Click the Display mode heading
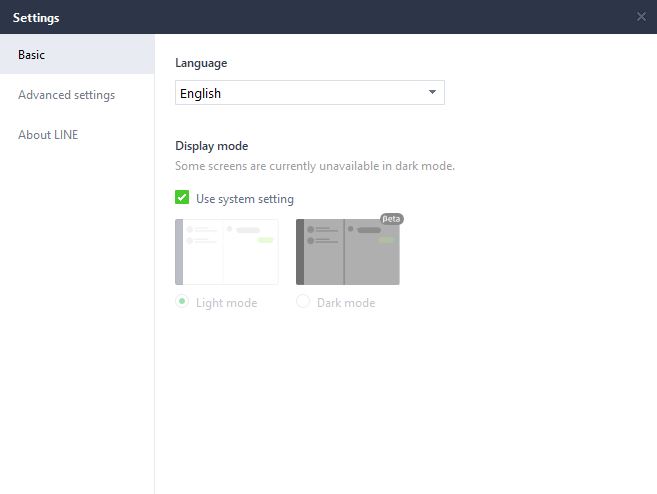This screenshot has height=494, width=657. pos(212,146)
